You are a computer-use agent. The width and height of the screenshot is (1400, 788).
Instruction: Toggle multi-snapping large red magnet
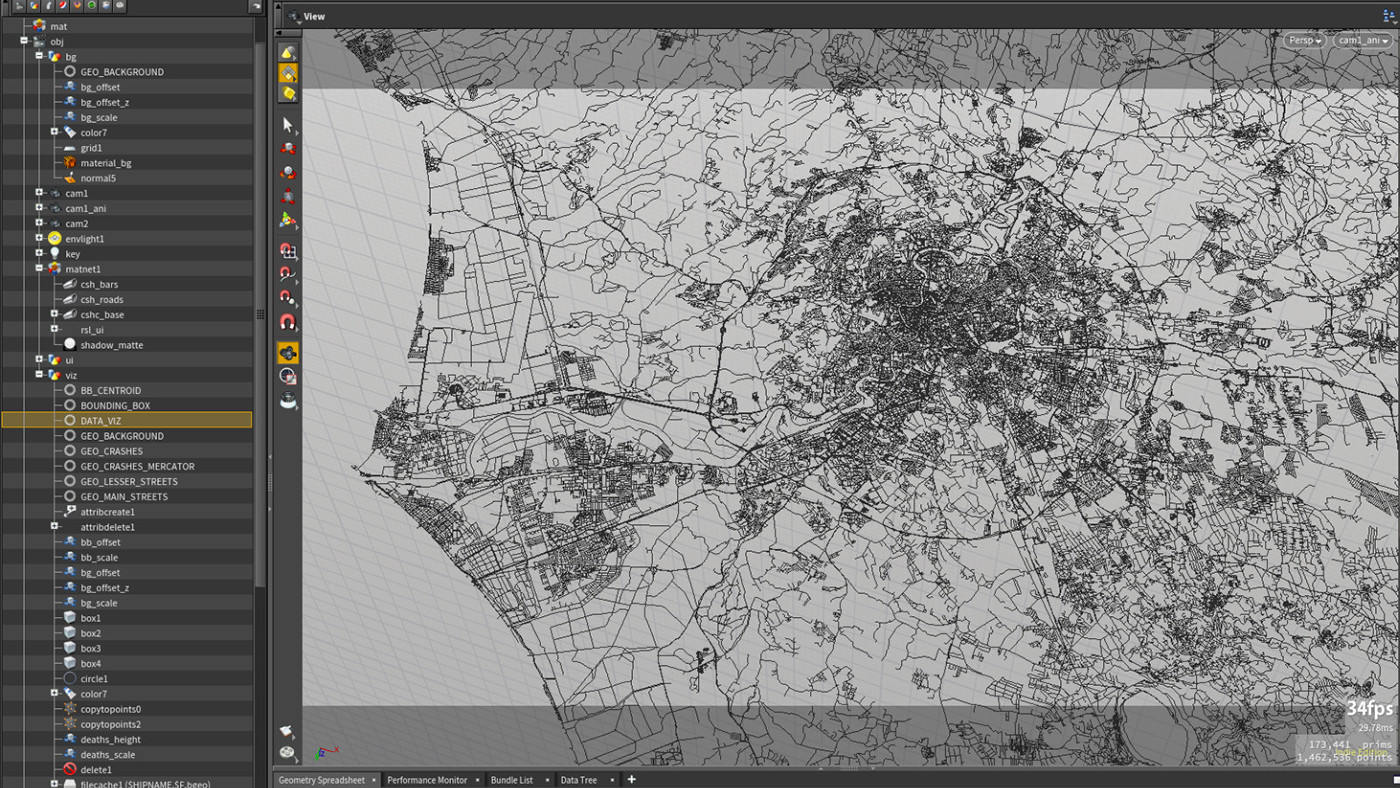click(x=288, y=322)
